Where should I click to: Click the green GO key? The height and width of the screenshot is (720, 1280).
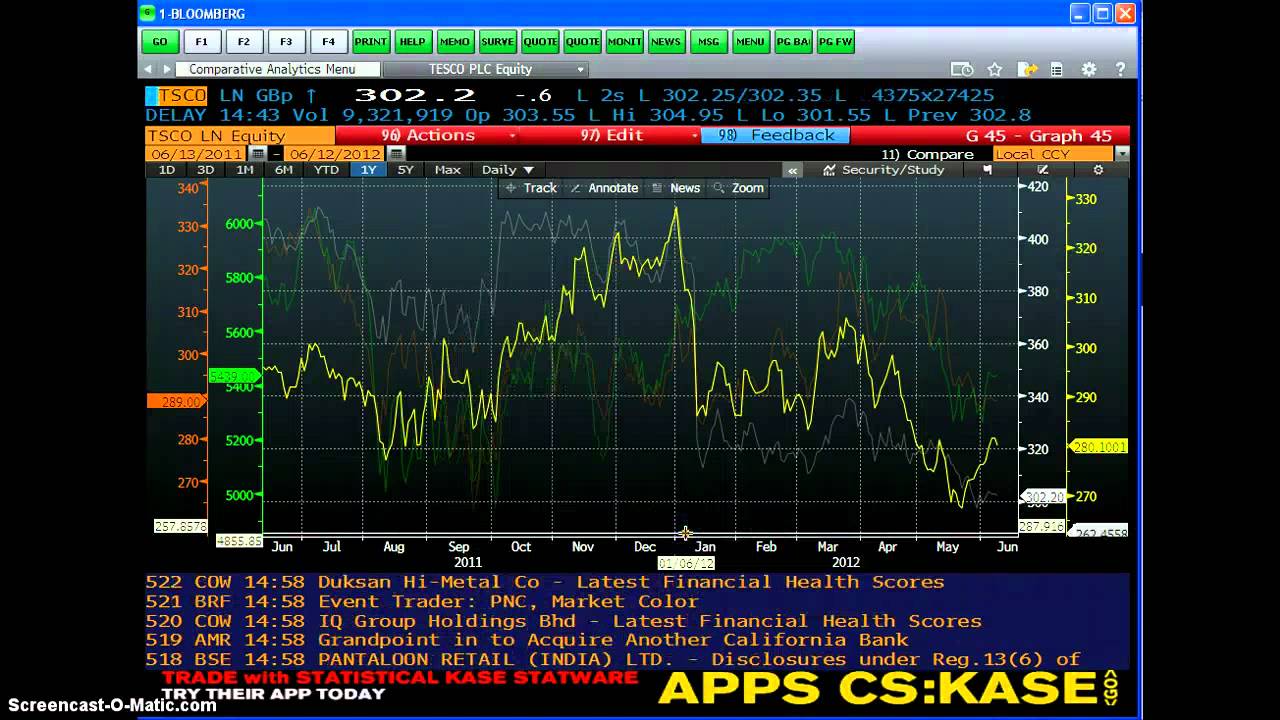(x=159, y=42)
